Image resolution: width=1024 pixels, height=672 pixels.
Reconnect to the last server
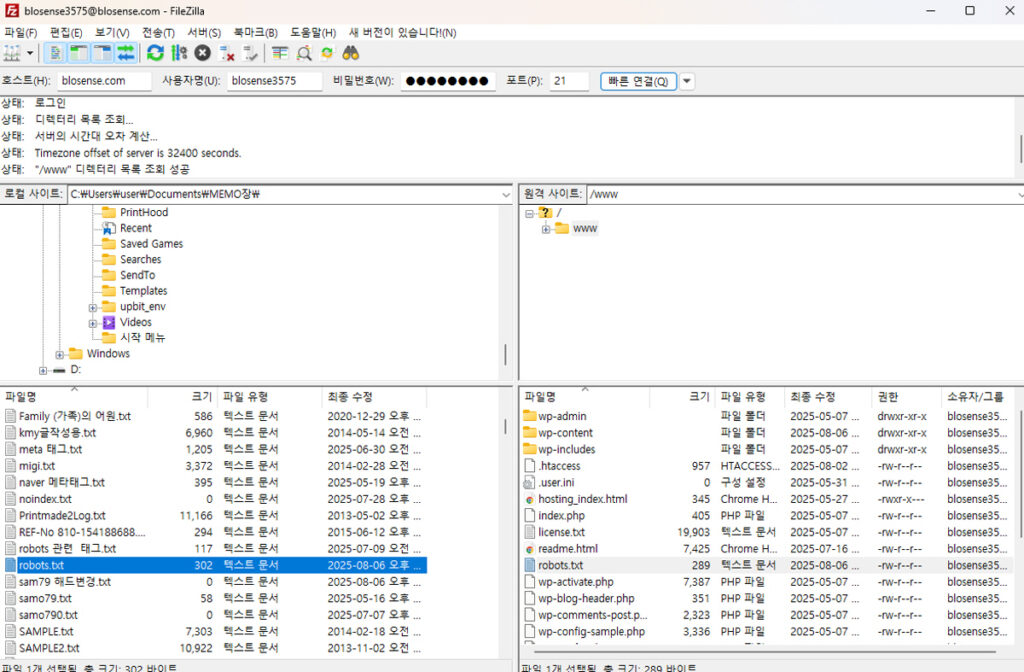click(x=250, y=54)
